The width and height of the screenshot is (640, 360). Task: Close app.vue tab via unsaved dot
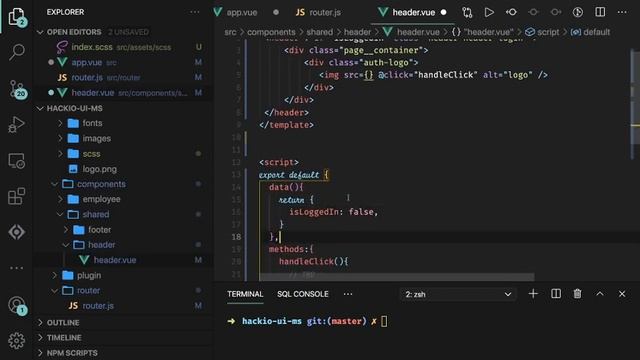point(276,12)
